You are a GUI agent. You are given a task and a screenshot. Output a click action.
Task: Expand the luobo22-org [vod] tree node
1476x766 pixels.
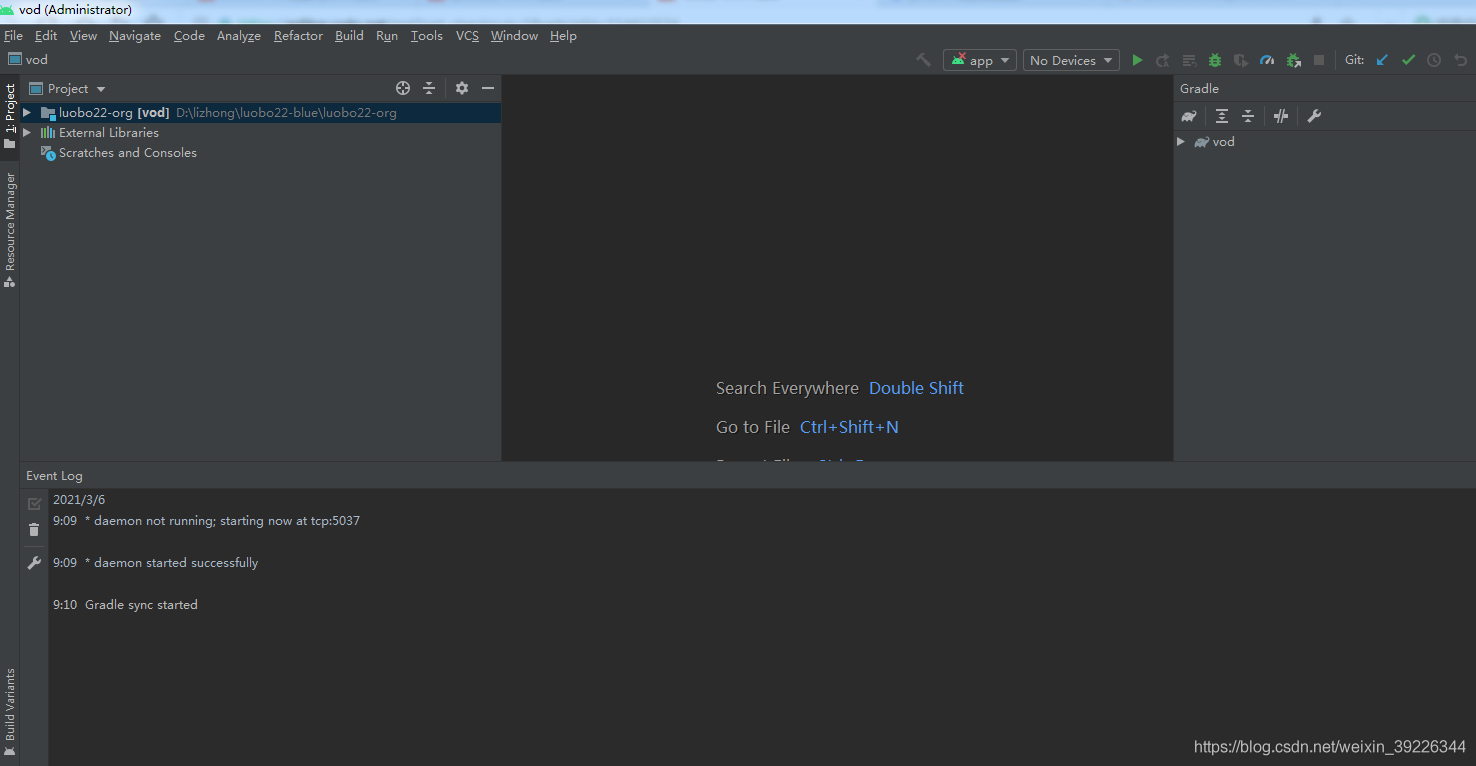click(x=27, y=113)
